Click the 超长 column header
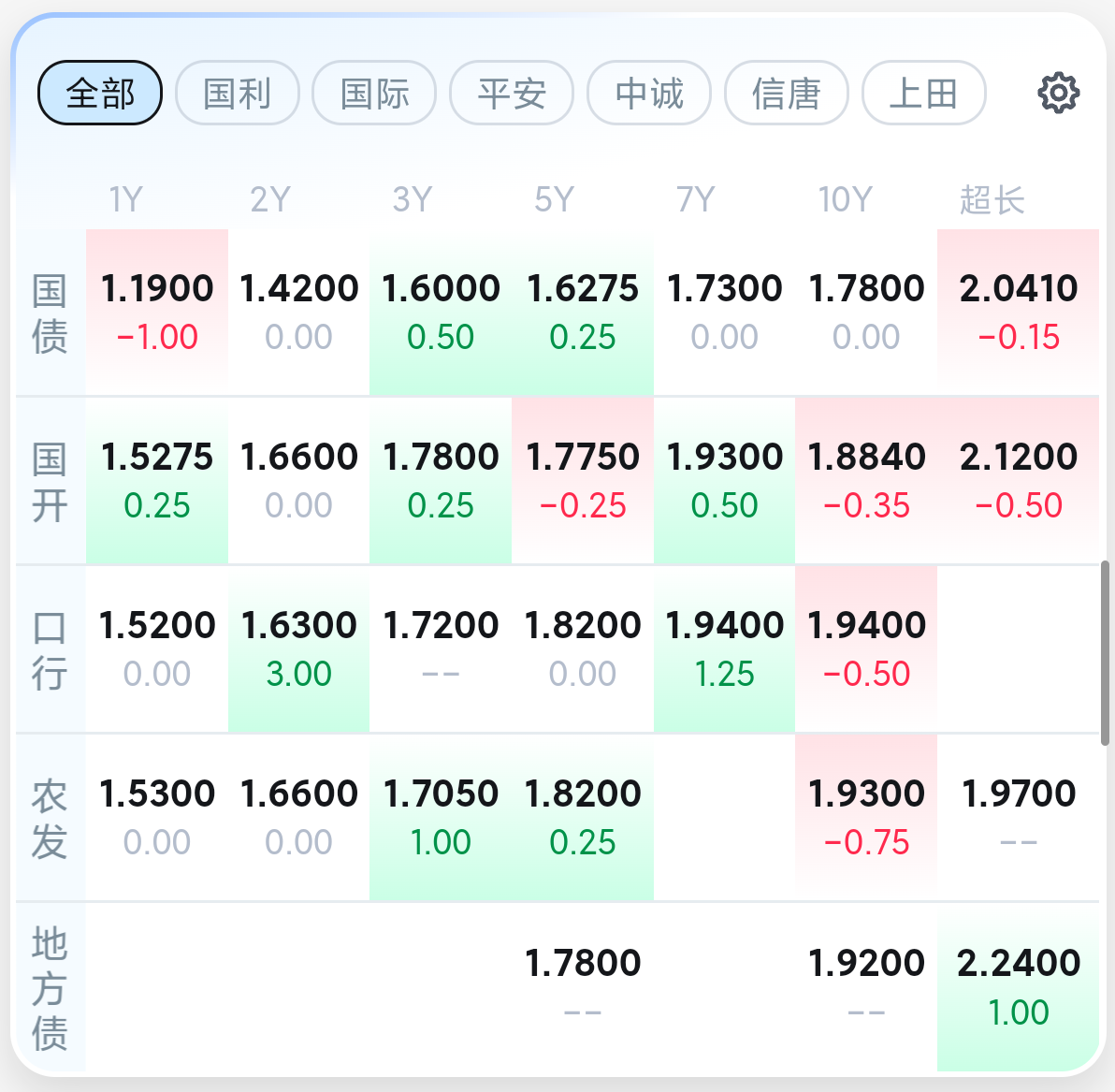 point(992,199)
